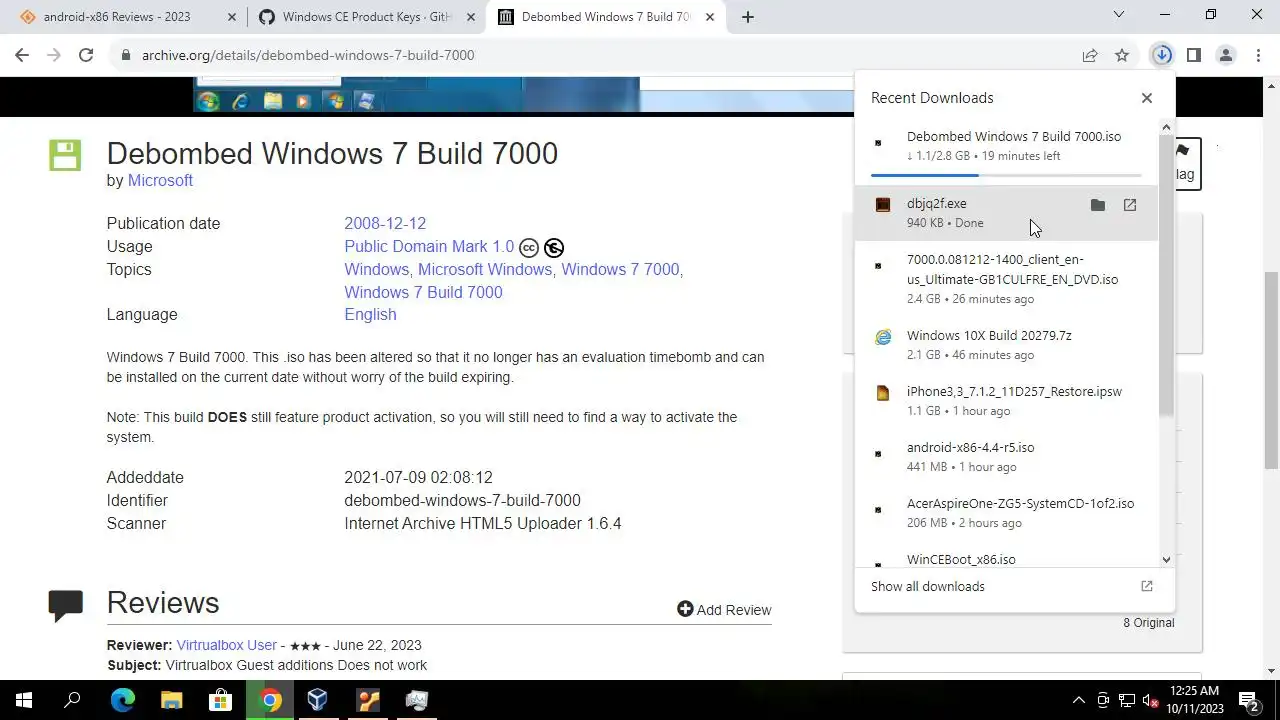The width and height of the screenshot is (1280, 720).
Task: Click the site lock icon in the address bar
Action: 126,55
